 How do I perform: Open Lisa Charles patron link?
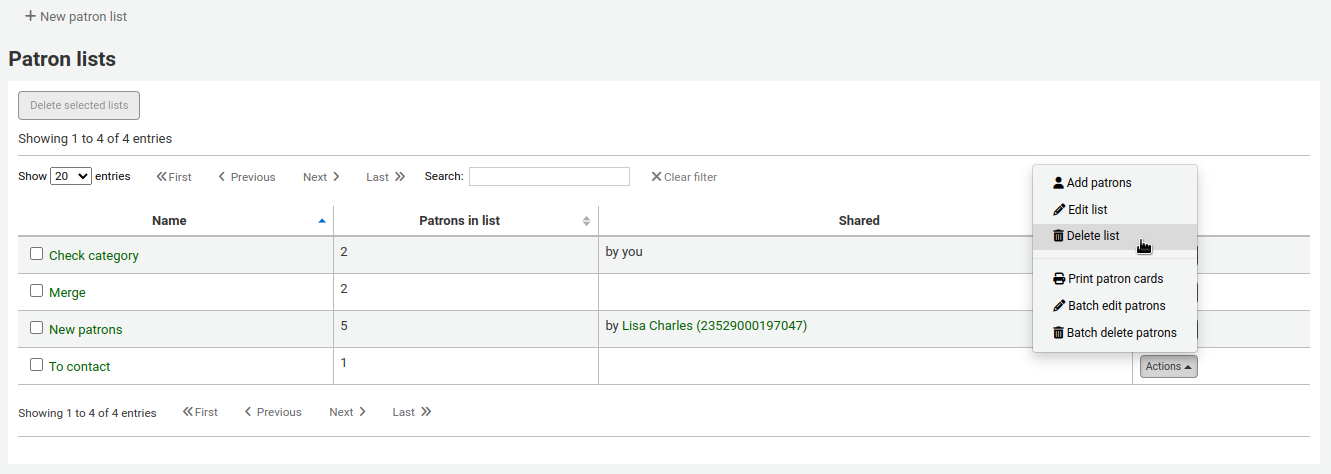click(x=714, y=325)
